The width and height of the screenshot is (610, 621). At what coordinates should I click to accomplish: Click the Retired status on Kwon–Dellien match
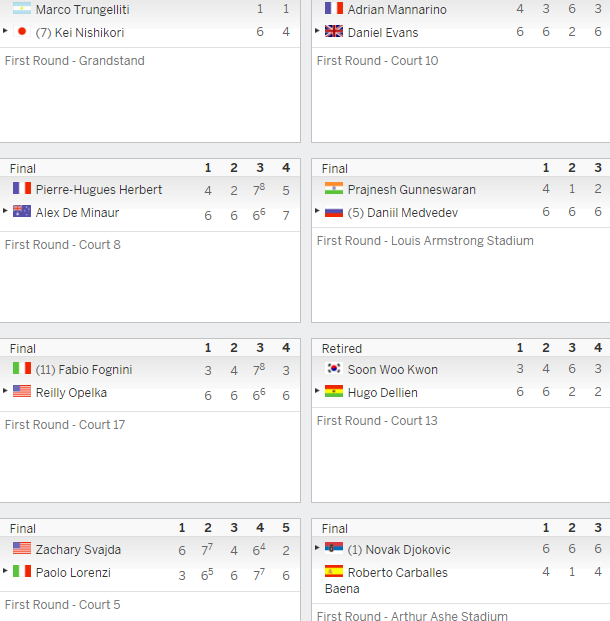click(x=342, y=349)
